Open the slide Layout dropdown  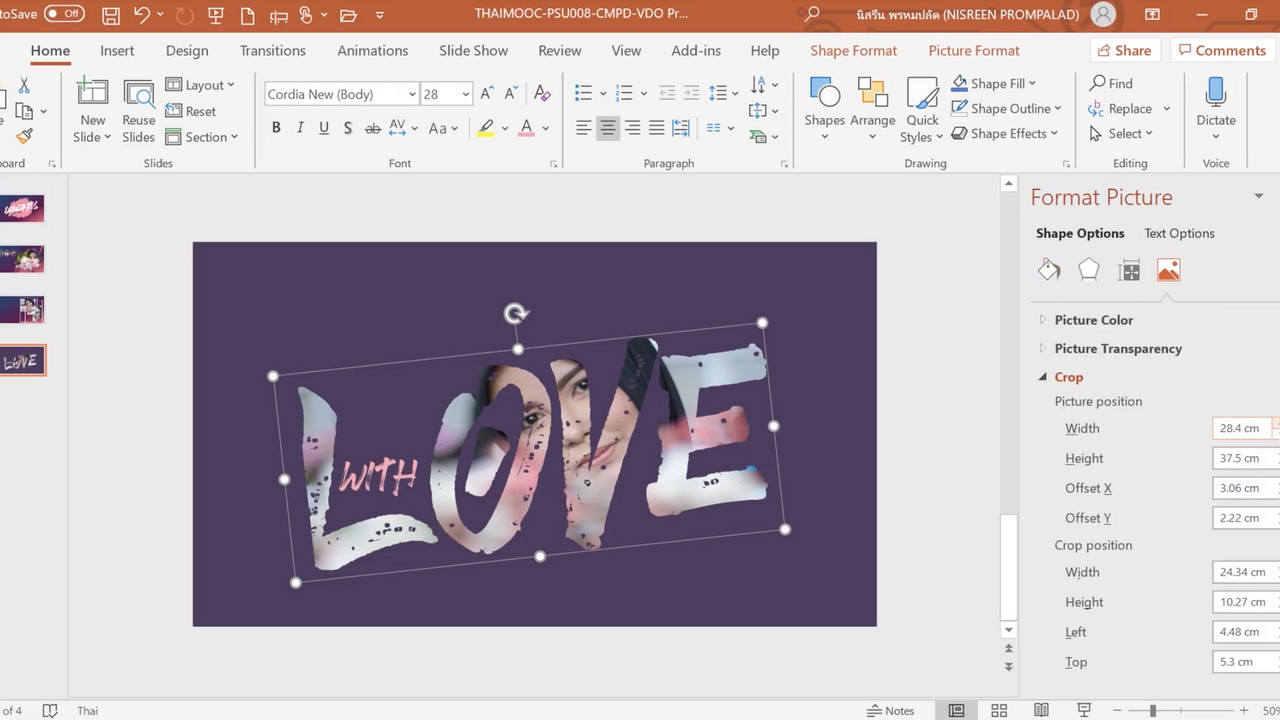(200, 86)
